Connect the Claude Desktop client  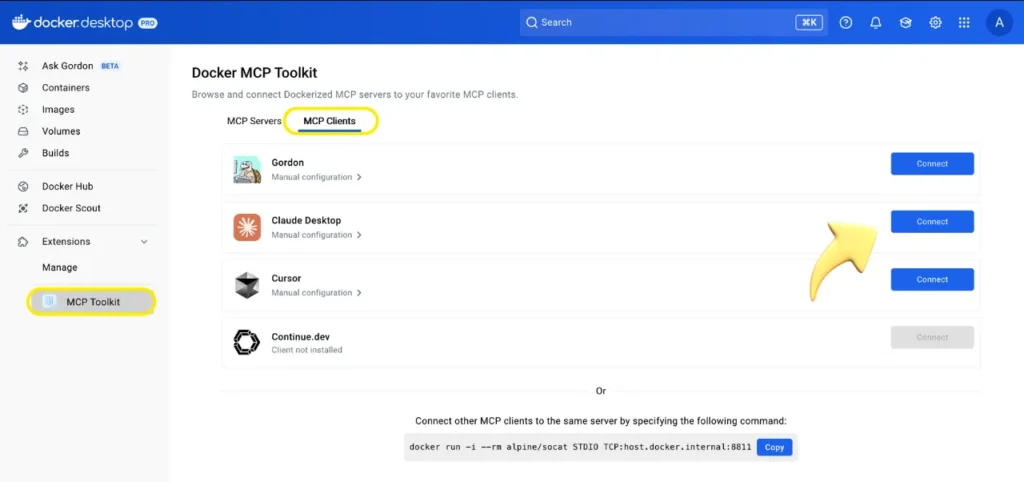(932, 221)
